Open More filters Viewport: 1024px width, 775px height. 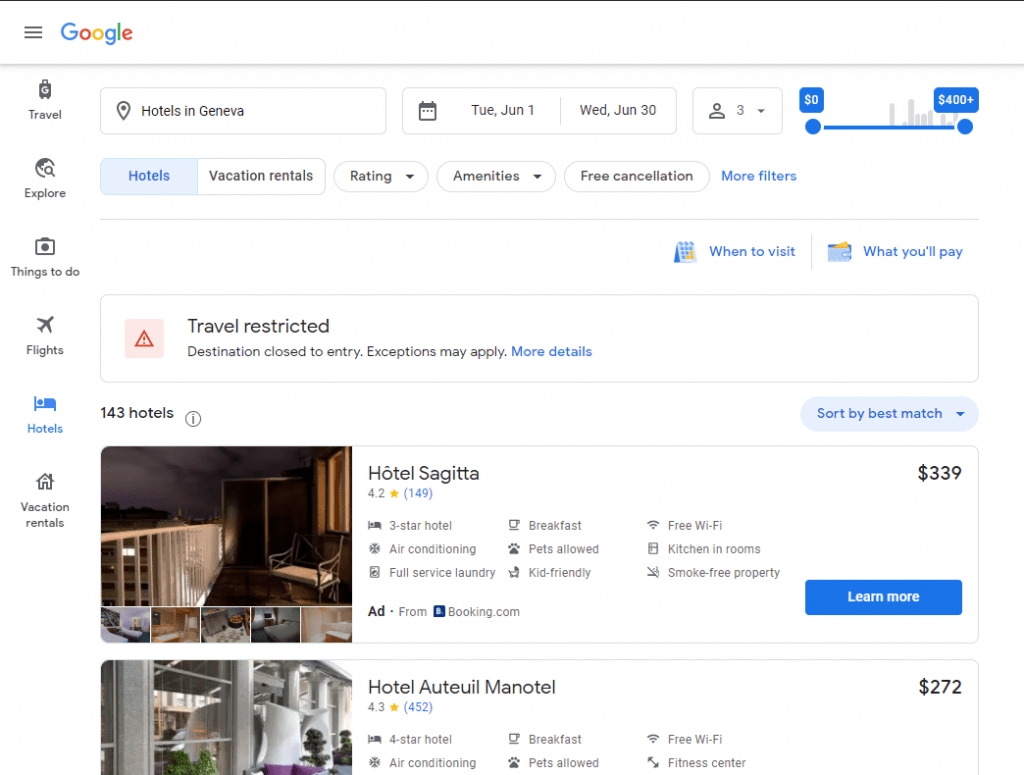[759, 176]
